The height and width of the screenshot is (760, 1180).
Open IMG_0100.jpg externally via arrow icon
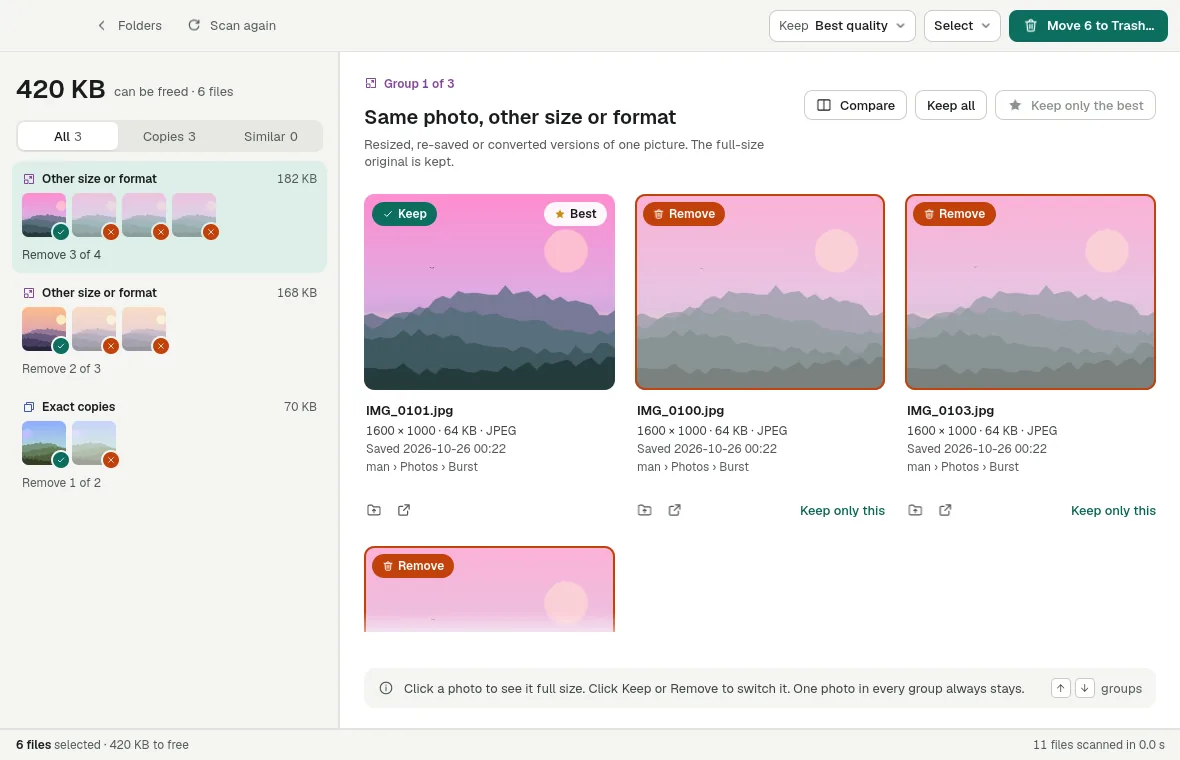(675, 510)
